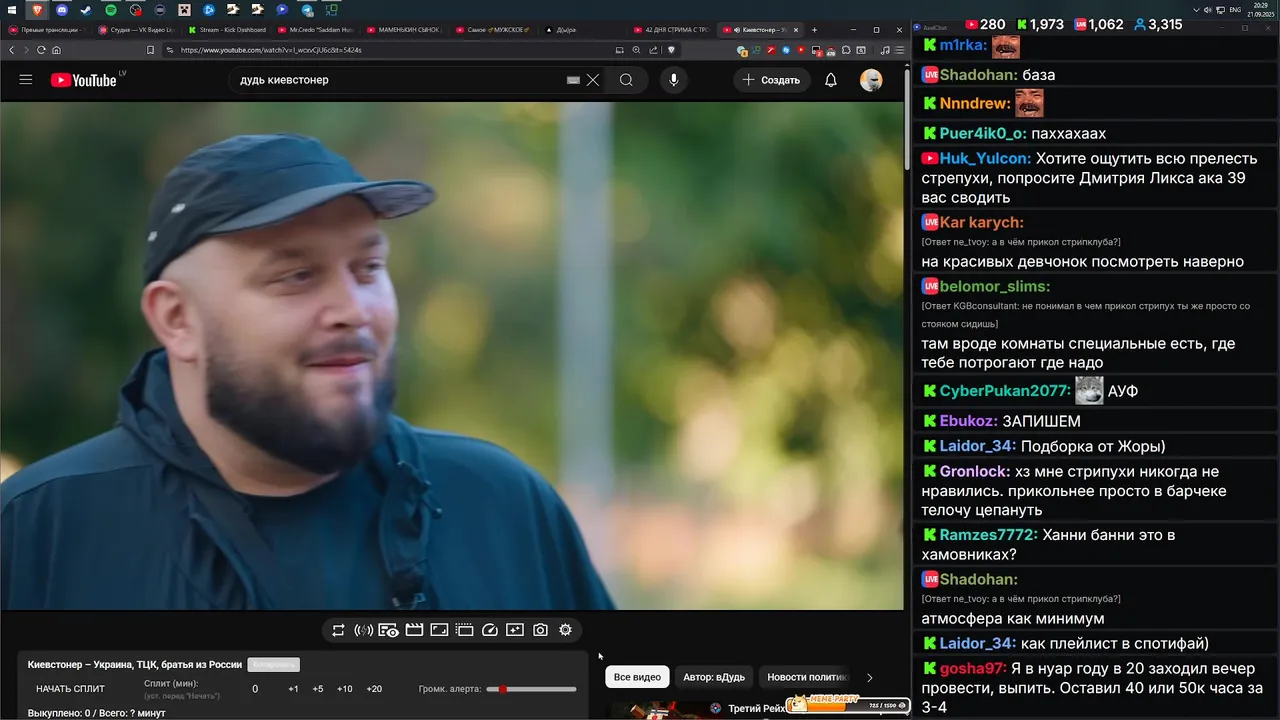Screen dimensions: 1280x720
Task: Open YouTube hamburger guide menu
Action: pyautogui.click(x=26, y=80)
